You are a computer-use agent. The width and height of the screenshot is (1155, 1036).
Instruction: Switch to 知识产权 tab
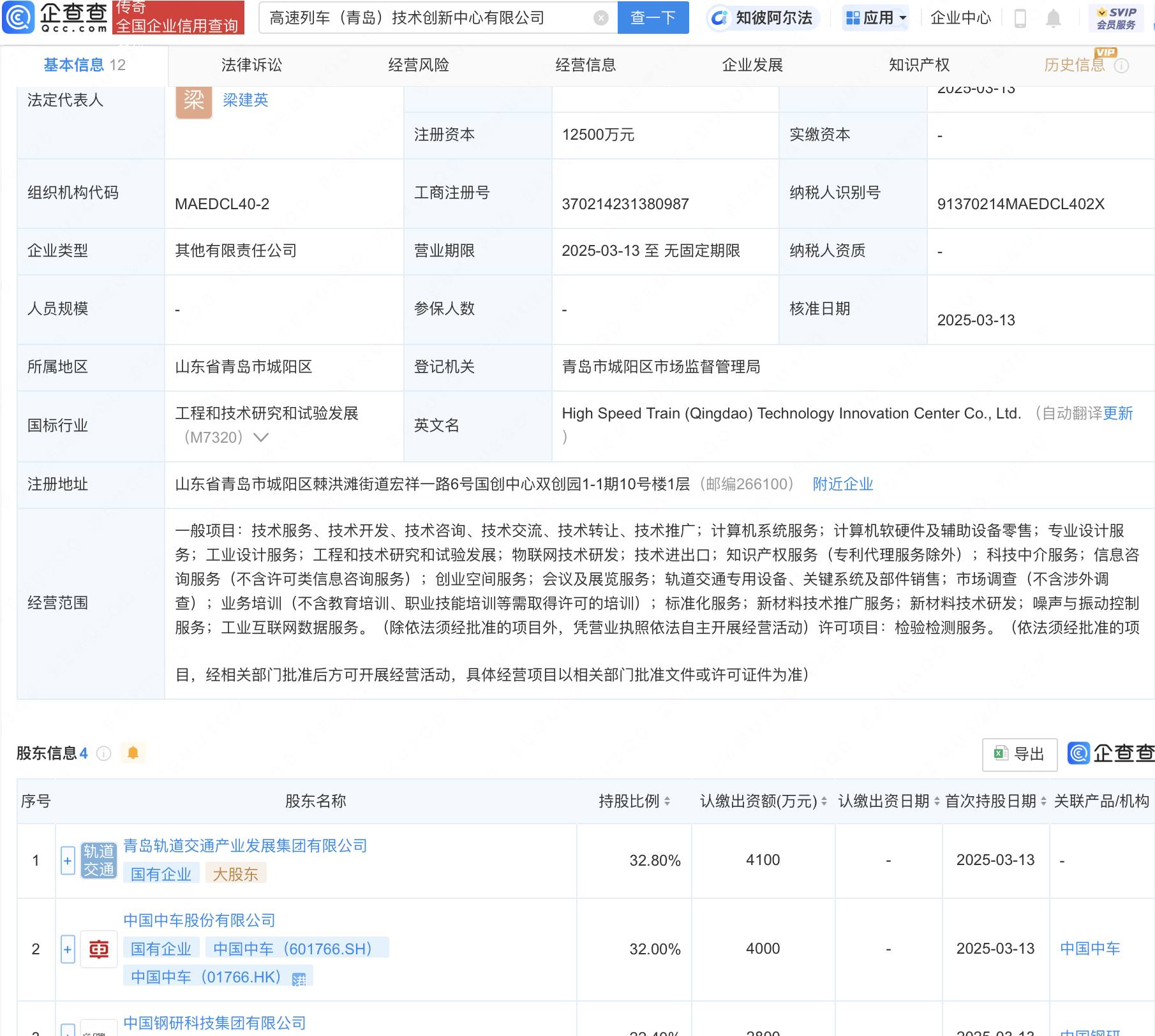coord(920,65)
